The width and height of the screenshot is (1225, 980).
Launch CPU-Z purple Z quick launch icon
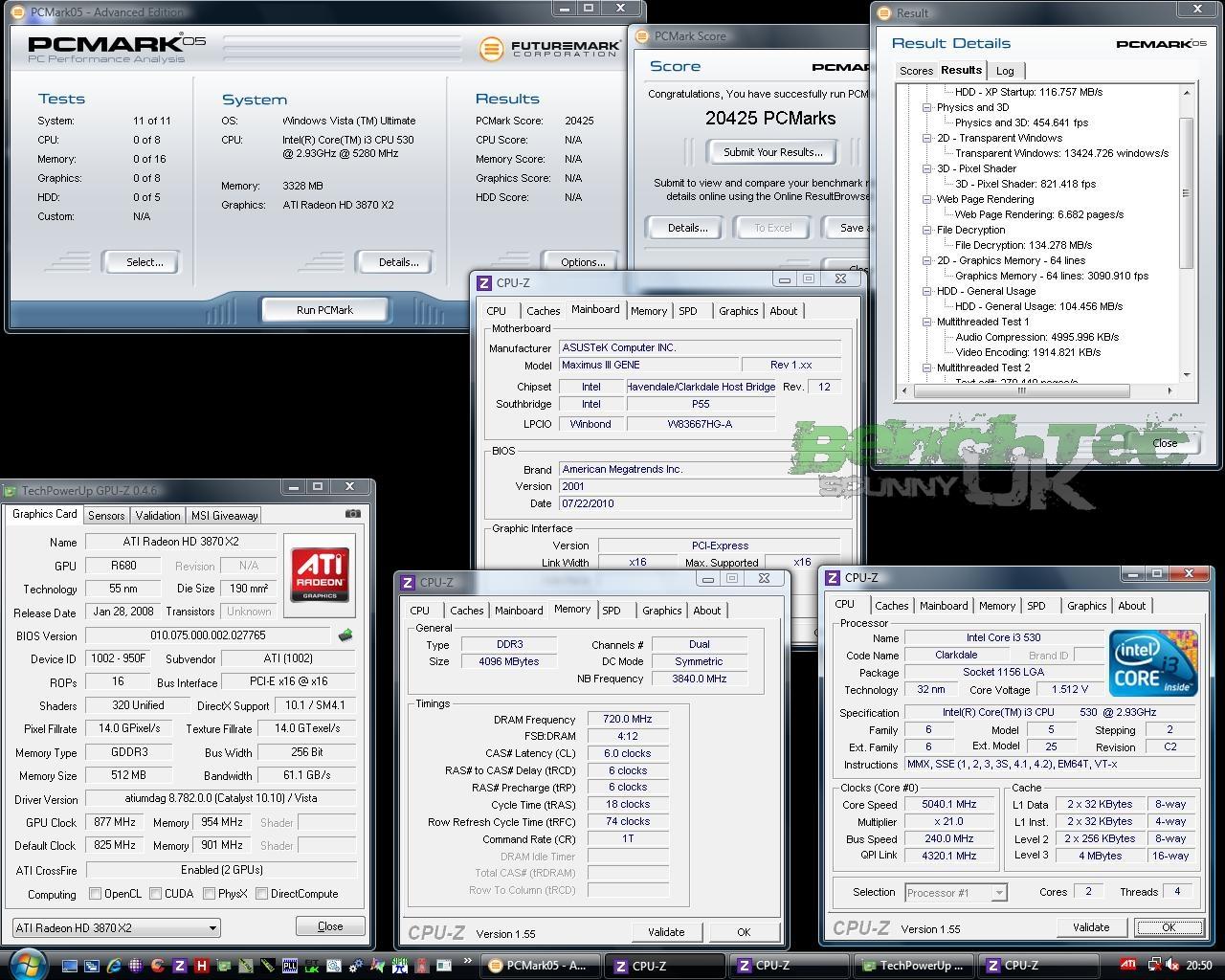180,966
